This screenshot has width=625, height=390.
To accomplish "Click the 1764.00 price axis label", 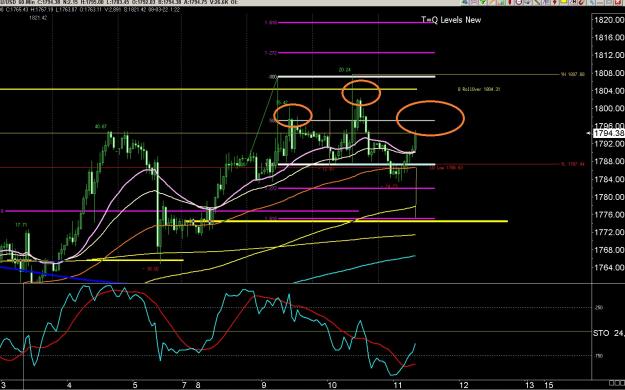I will pyautogui.click(x=609, y=268).
